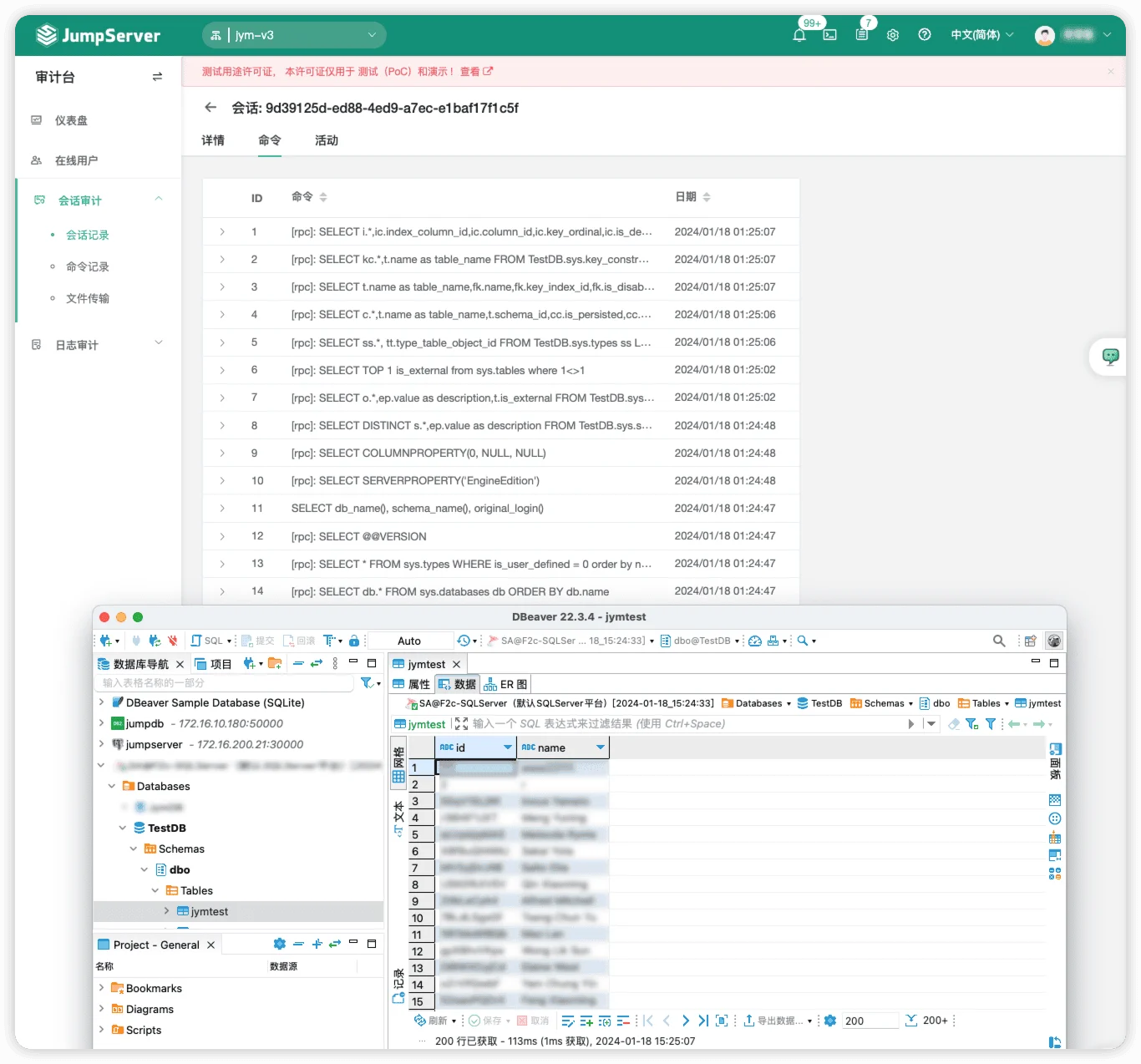1141x1064 pixels.
Task: Expand command row 12 SELECT @@VERSION
Action: tap(222, 536)
